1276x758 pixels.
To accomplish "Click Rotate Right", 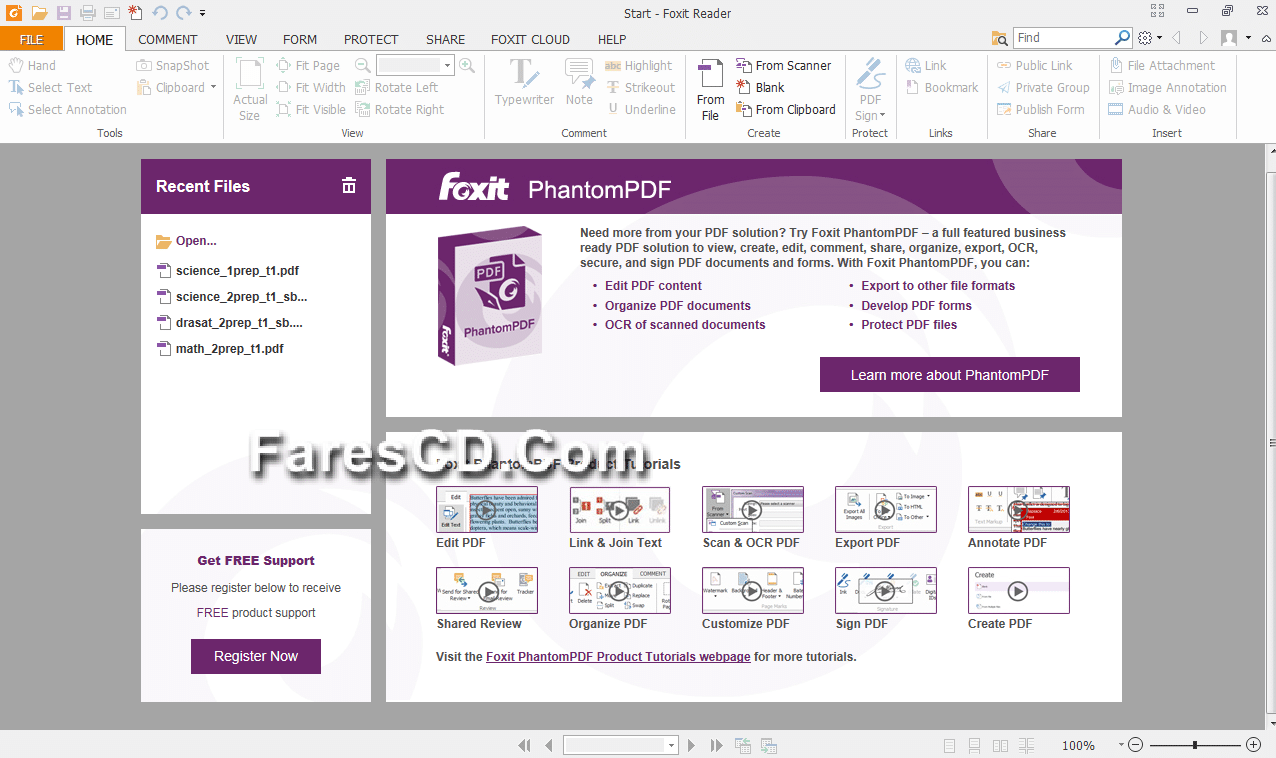I will click(x=400, y=109).
